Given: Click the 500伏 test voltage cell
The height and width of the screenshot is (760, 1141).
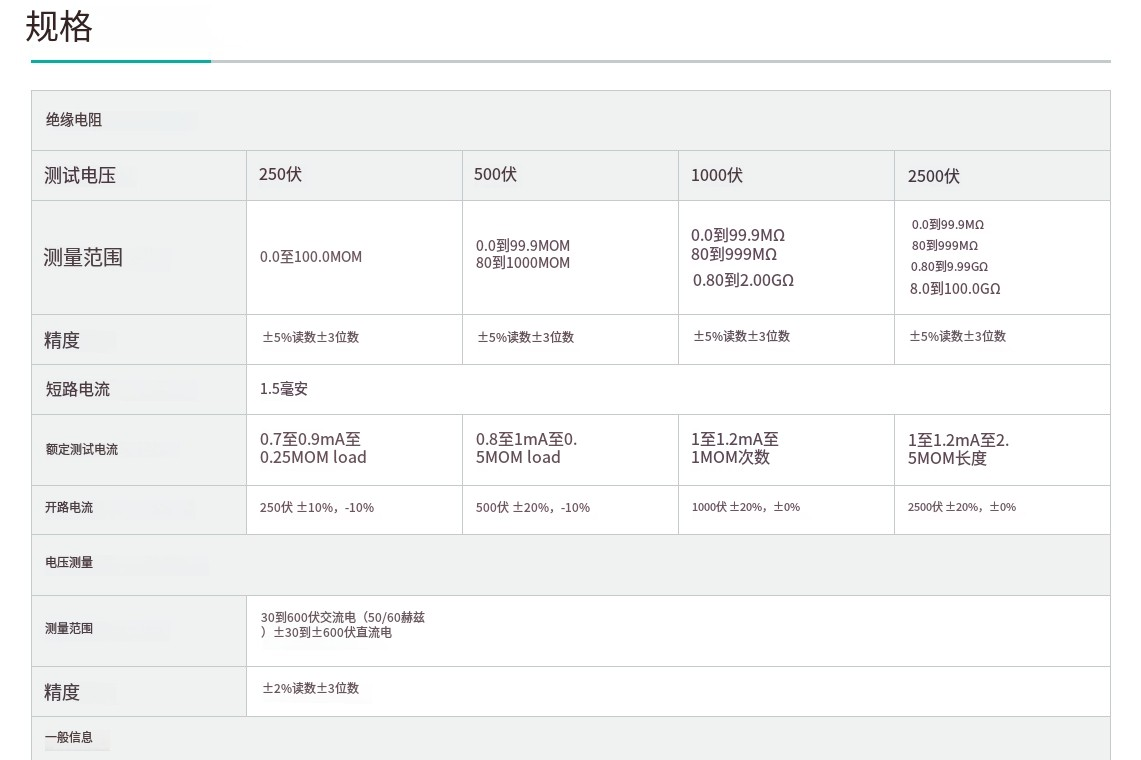Looking at the screenshot, I should tap(495, 175).
